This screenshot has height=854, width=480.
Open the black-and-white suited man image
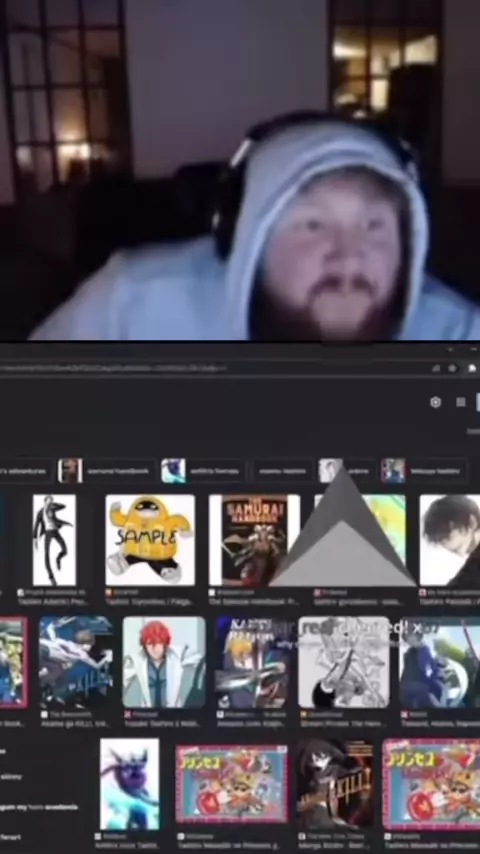click(x=54, y=540)
